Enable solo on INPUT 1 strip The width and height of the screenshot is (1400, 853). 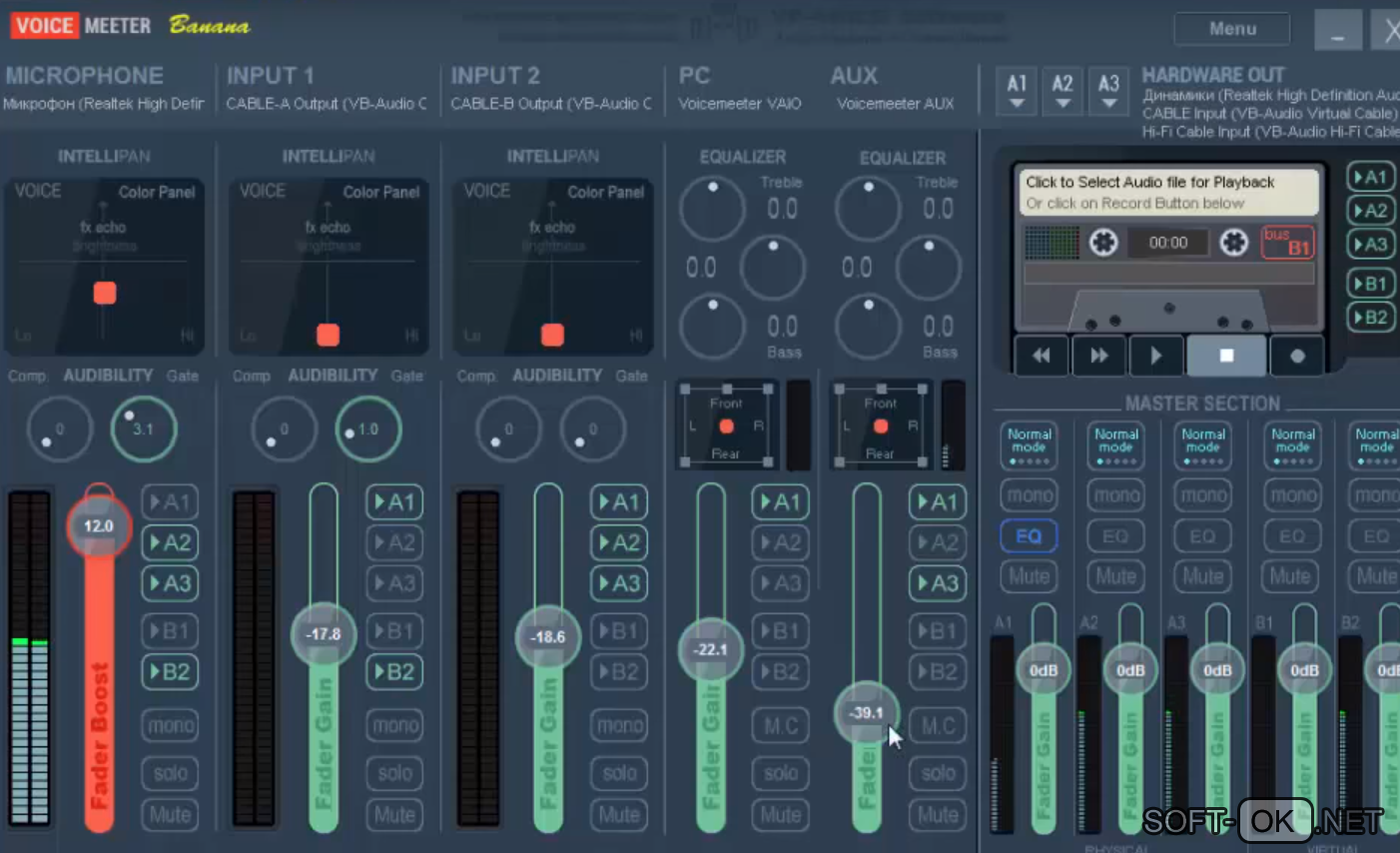click(394, 773)
